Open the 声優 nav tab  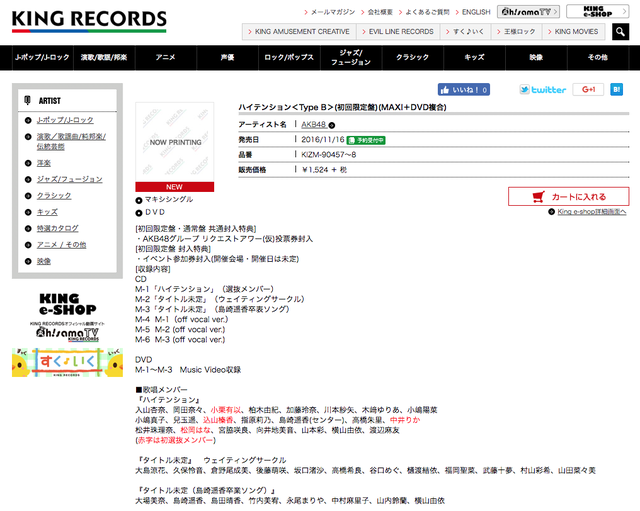(x=227, y=58)
